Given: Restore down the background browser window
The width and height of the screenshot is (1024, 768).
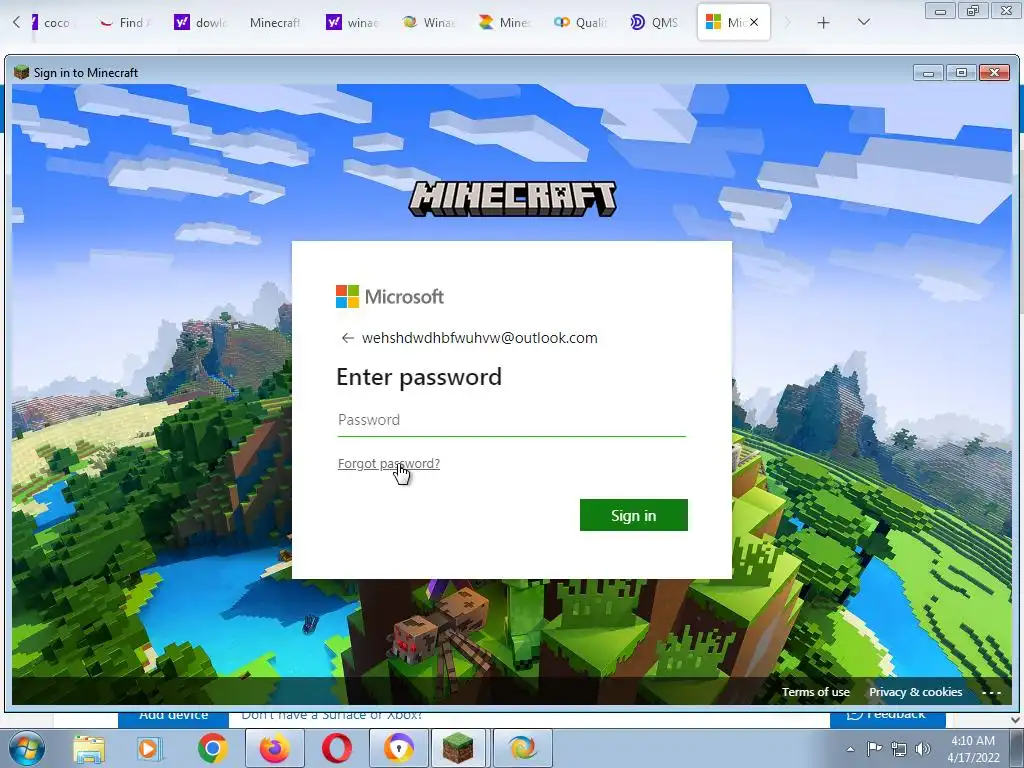Looking at the screenshot, I should pos(973,10).
